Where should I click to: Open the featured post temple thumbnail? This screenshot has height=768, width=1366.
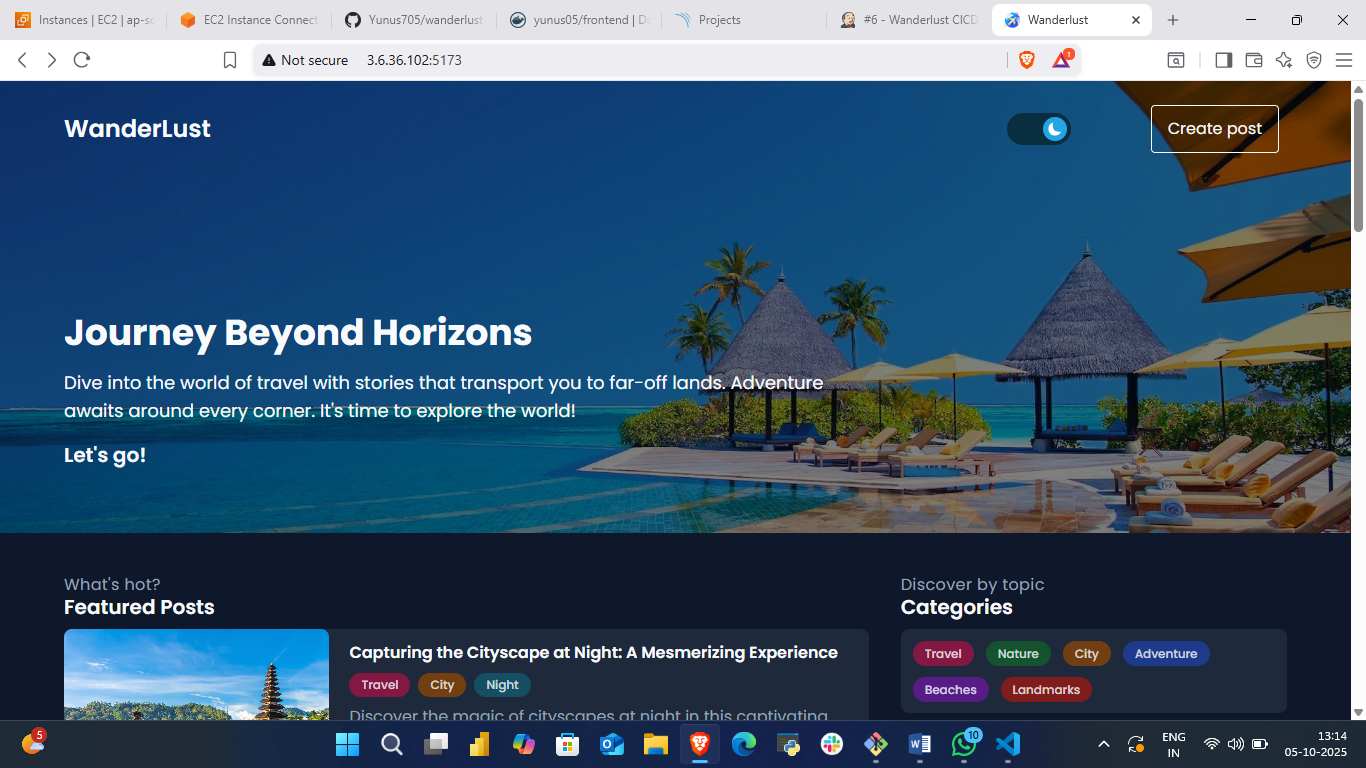click(196, 674)
